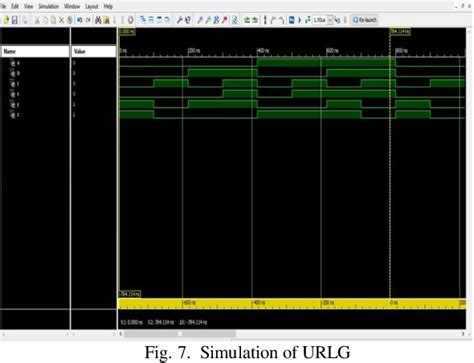The image size is (474, 363).
Task: Select the topmost signal in Name column
Action: pos(15,62)
